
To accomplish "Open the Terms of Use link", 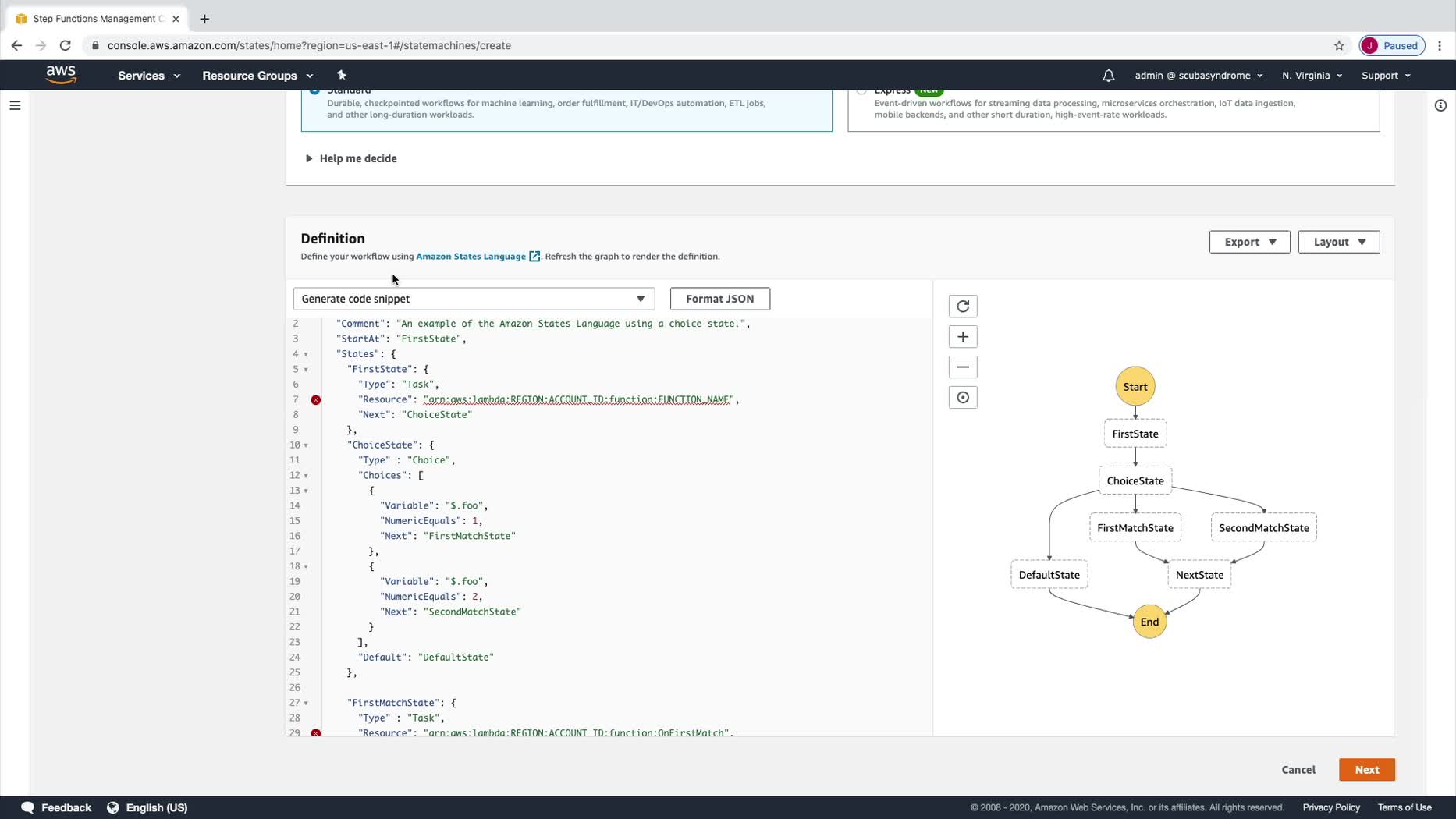I will click(1404, 808).
